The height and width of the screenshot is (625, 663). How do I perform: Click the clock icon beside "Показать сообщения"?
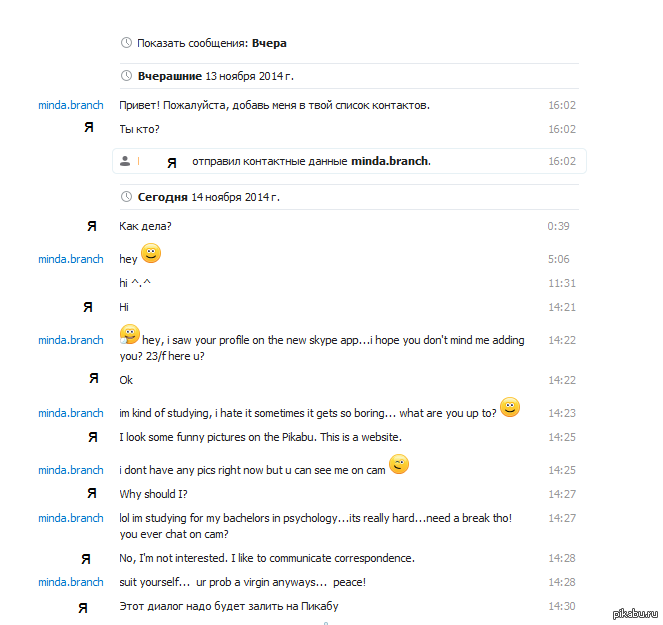point(126,43)
